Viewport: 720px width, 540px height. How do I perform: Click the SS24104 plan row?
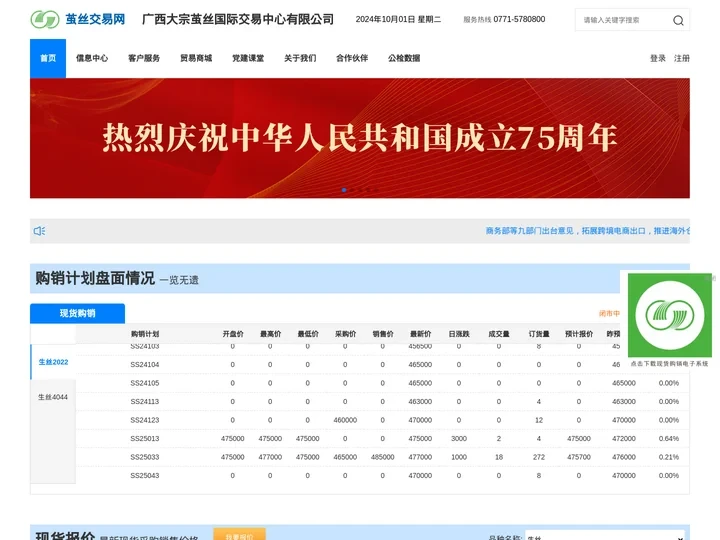(382, 365)
